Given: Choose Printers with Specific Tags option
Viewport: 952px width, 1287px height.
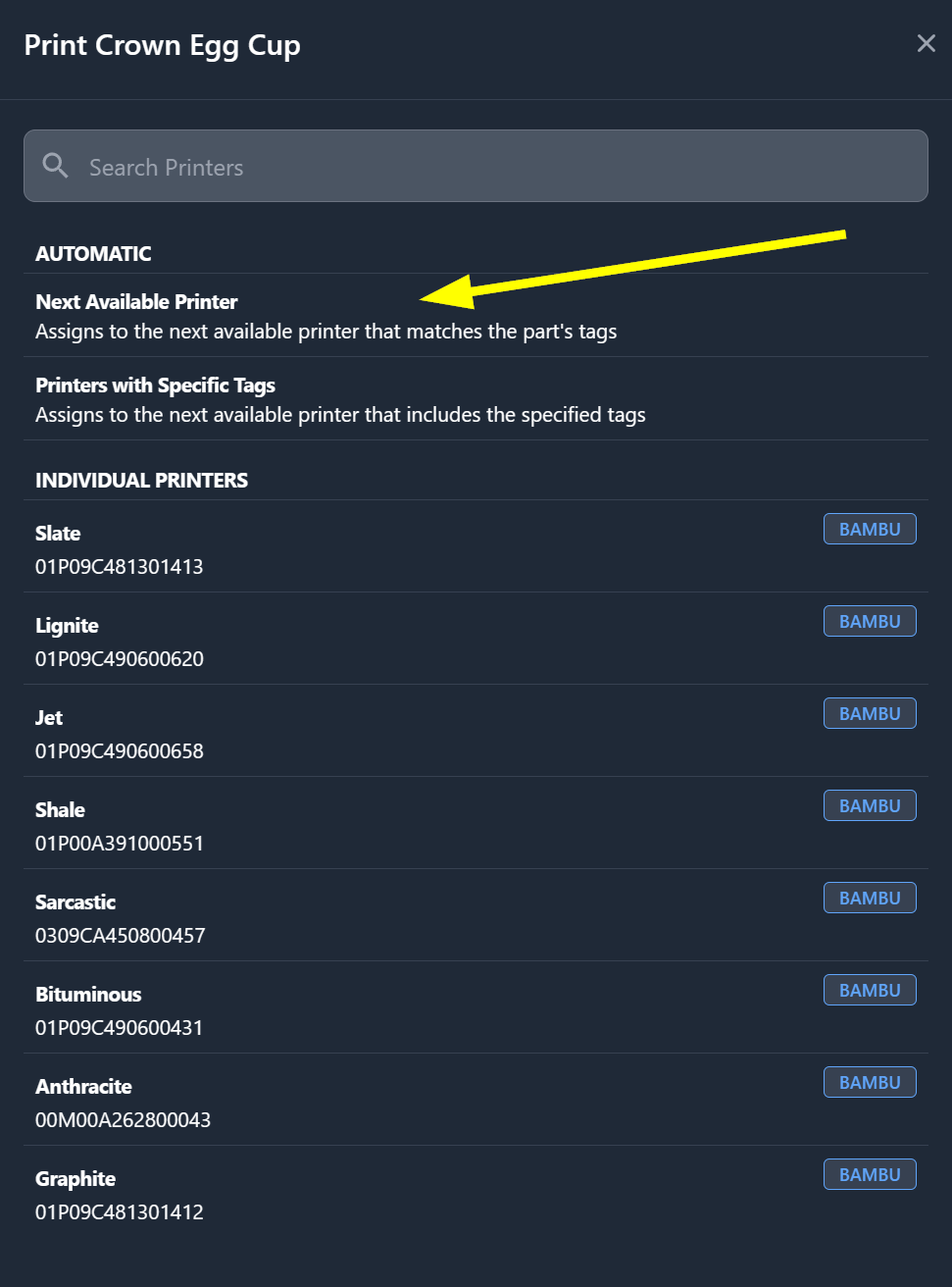Looking at the screenshot, I should tap(476, 398).
